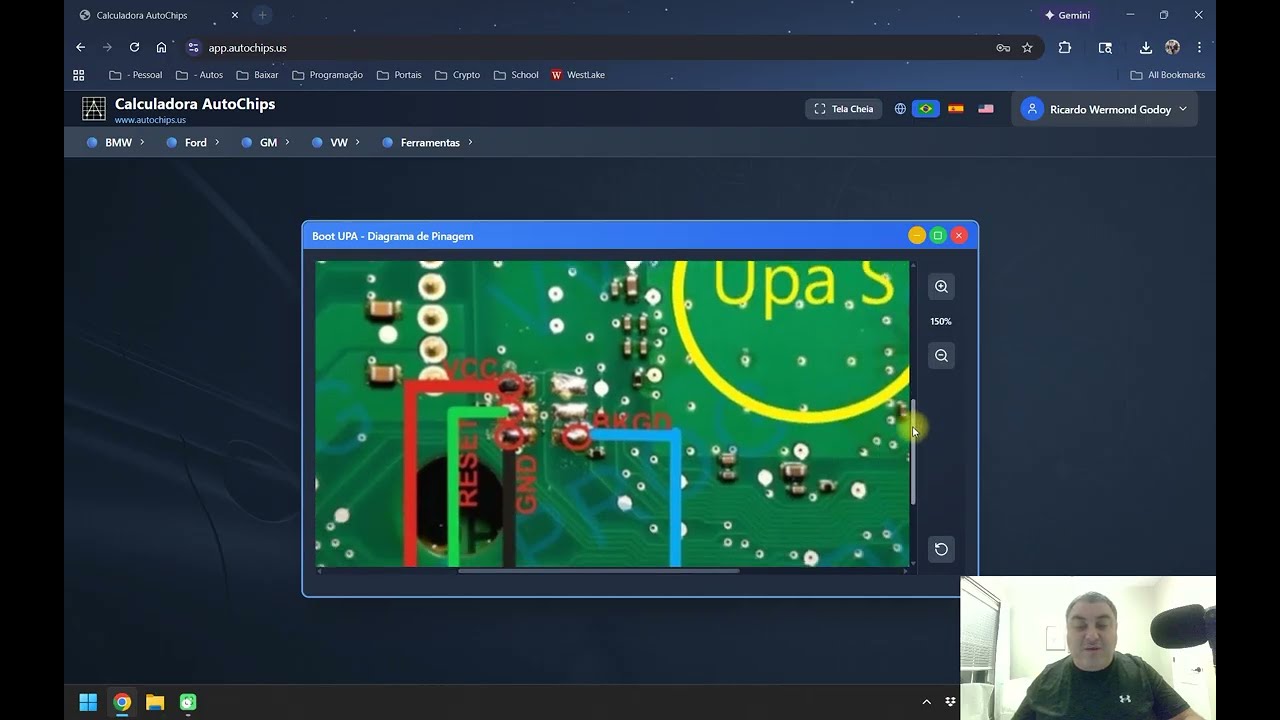The height and width of the screenshot is (720, 1280).
Task: Expand the GM menu
Action: (x=266, y=143)
